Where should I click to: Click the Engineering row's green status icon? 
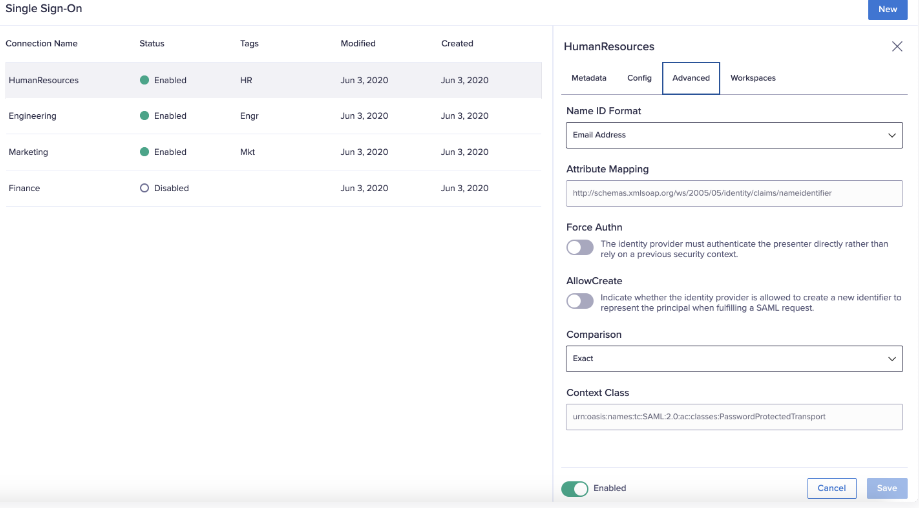tap(145, 116)
